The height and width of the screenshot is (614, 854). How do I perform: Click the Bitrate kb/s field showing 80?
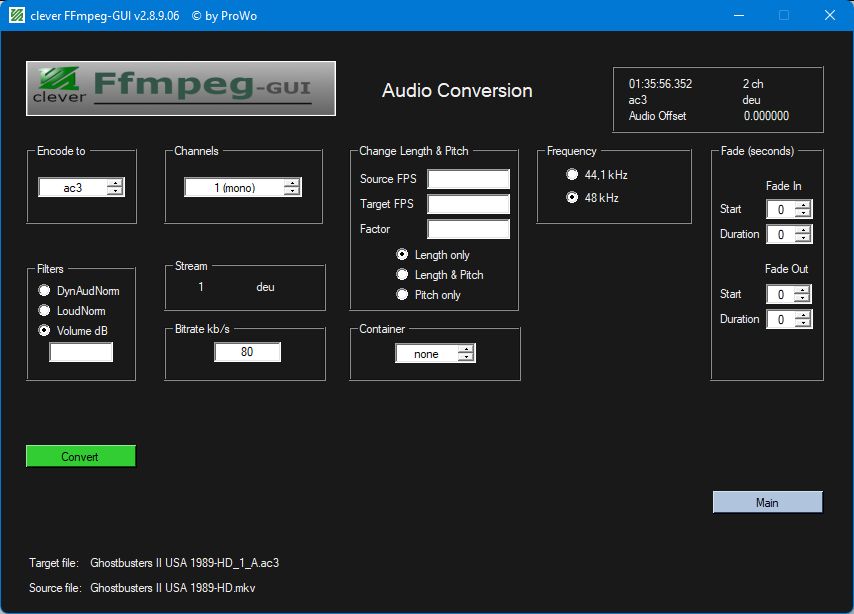coord(247,352)
